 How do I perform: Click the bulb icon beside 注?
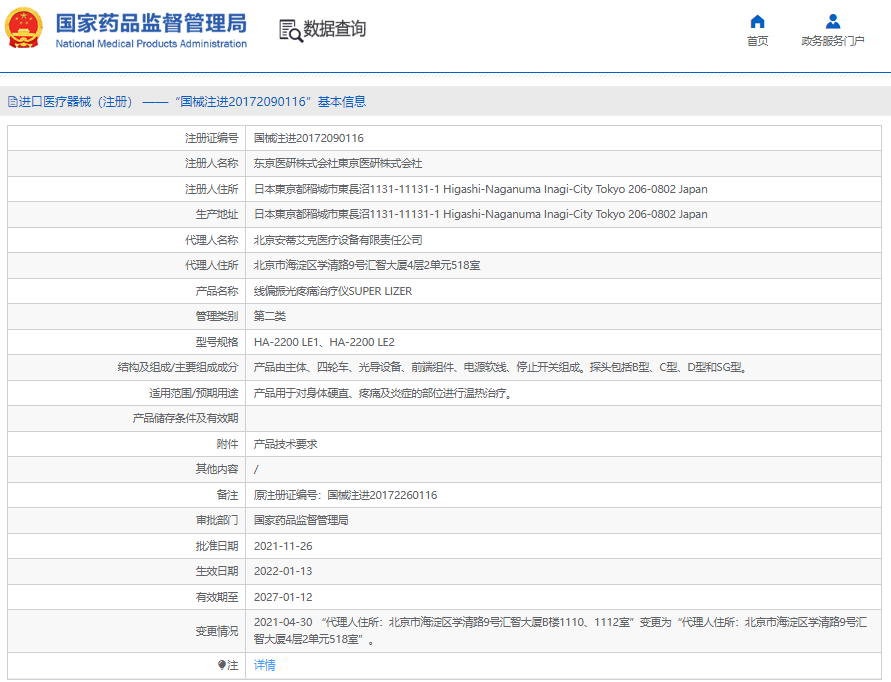pyautogui.click(x=222, y=664)
